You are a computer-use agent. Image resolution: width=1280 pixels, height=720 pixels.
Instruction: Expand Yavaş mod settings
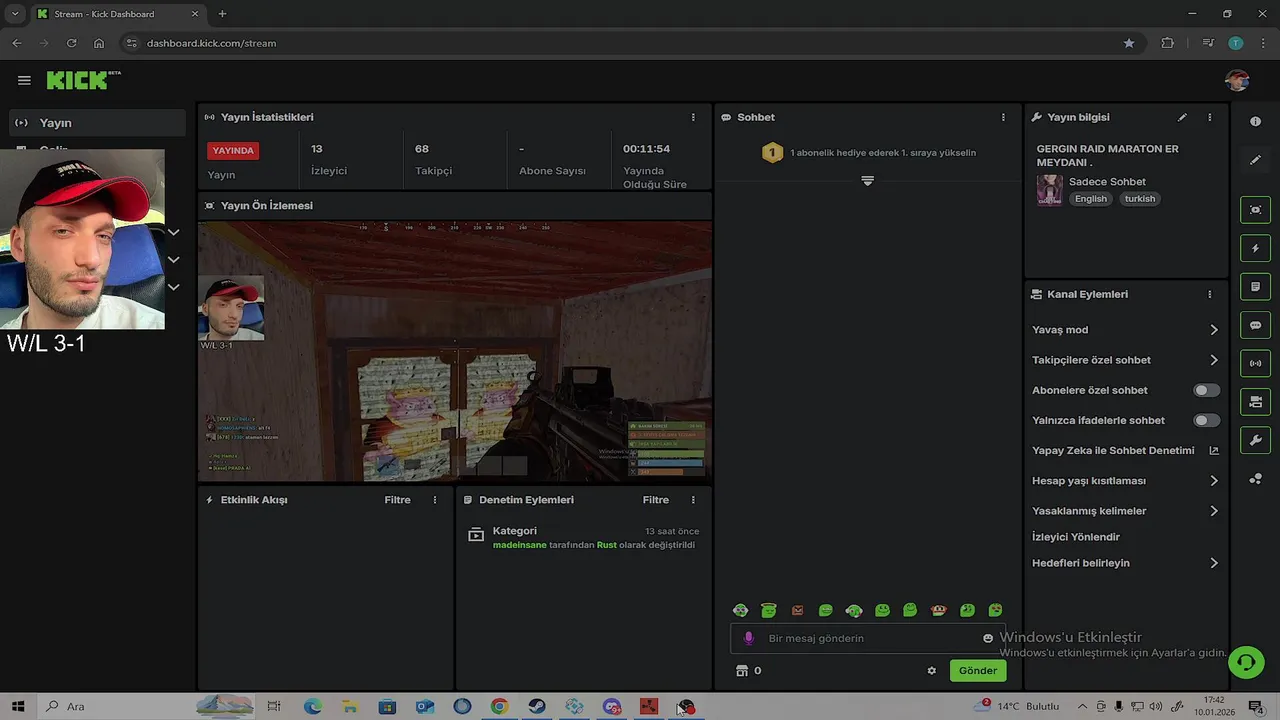[x=1125, y=330]
